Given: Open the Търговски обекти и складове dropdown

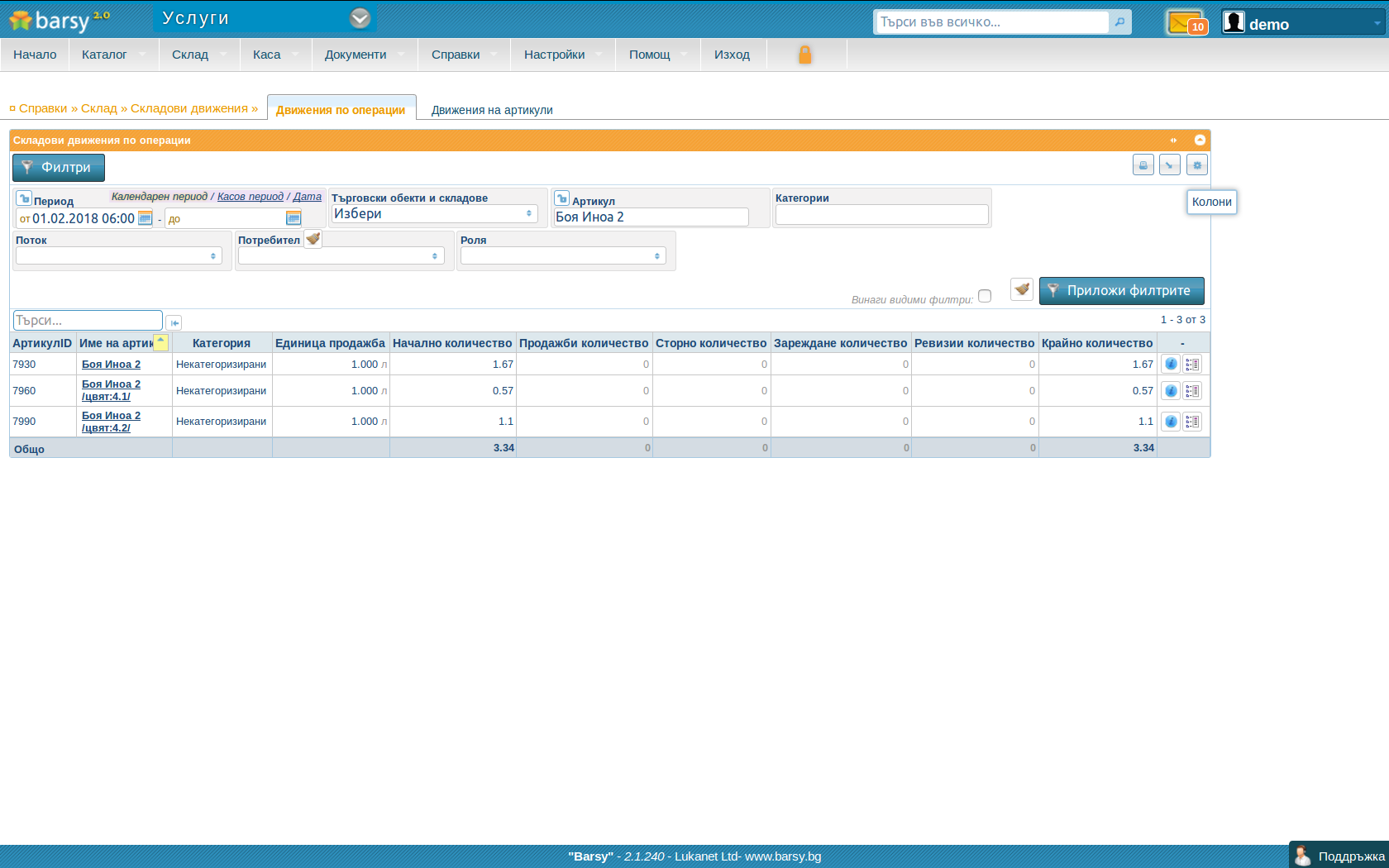Looking at the screenshot, I should (434, 213).
